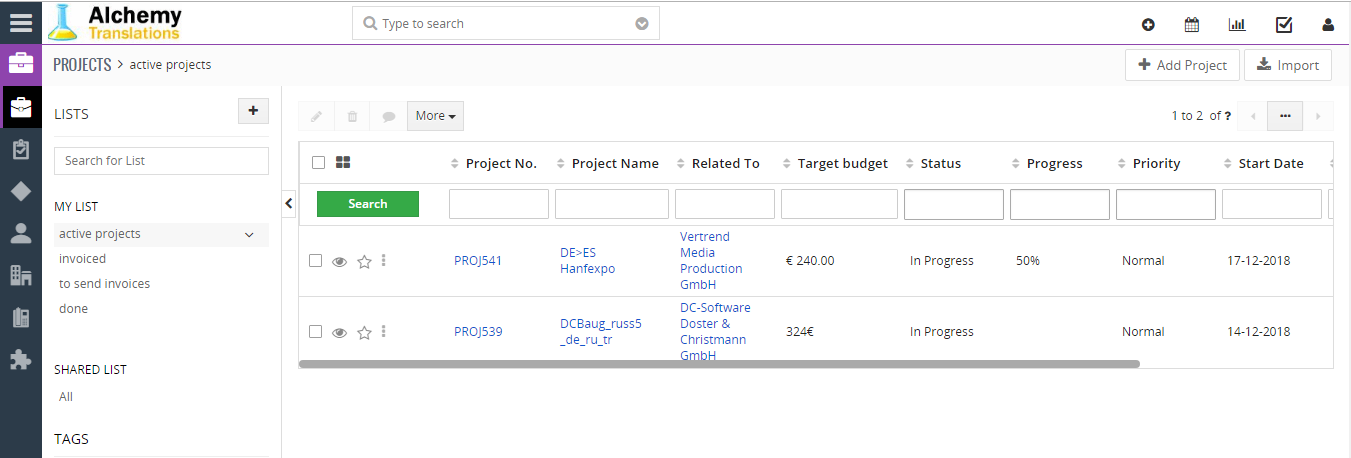The height and width of the screenshot is (458, 1351).
Task: Open the tasks checkmark icon in header
Action: (x=1284, y=25)
